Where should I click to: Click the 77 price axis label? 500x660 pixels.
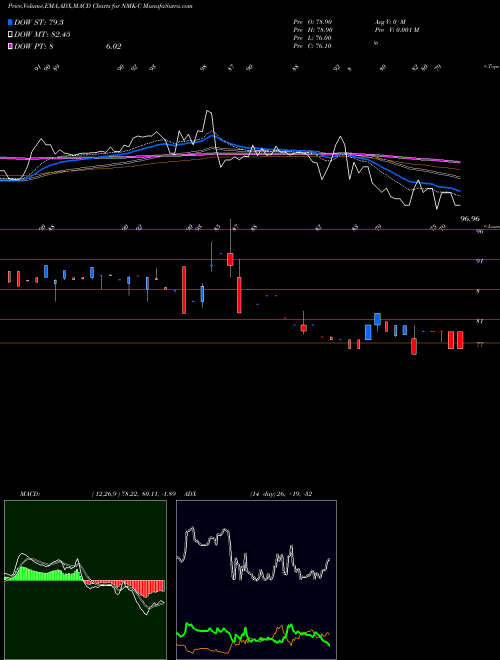(x=479, y=344)
